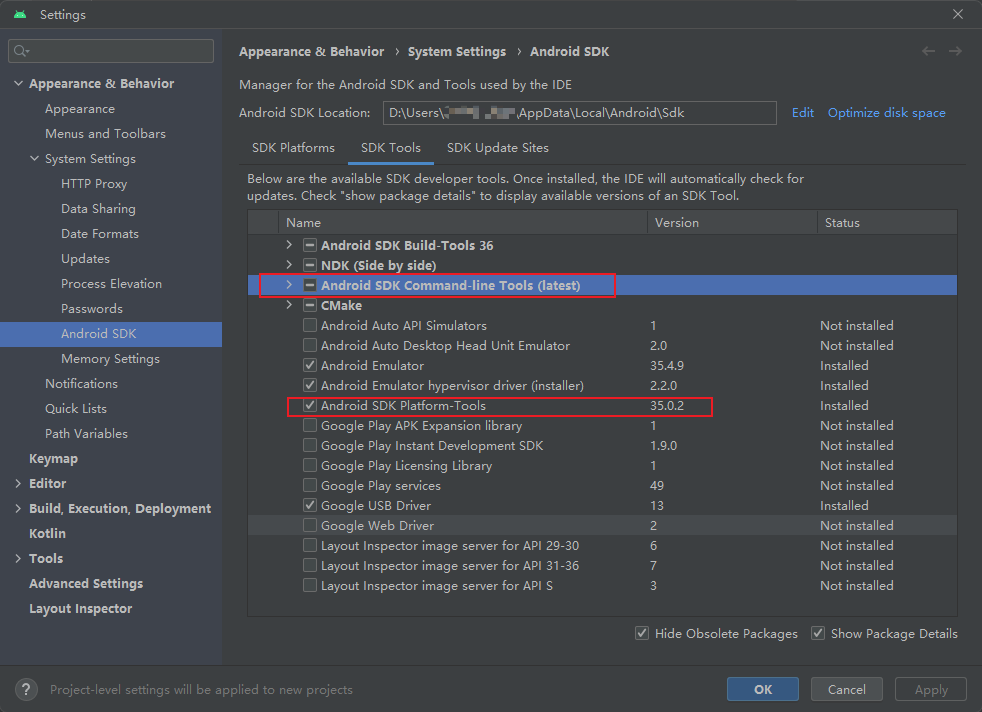Expand the CMake row

289,305
